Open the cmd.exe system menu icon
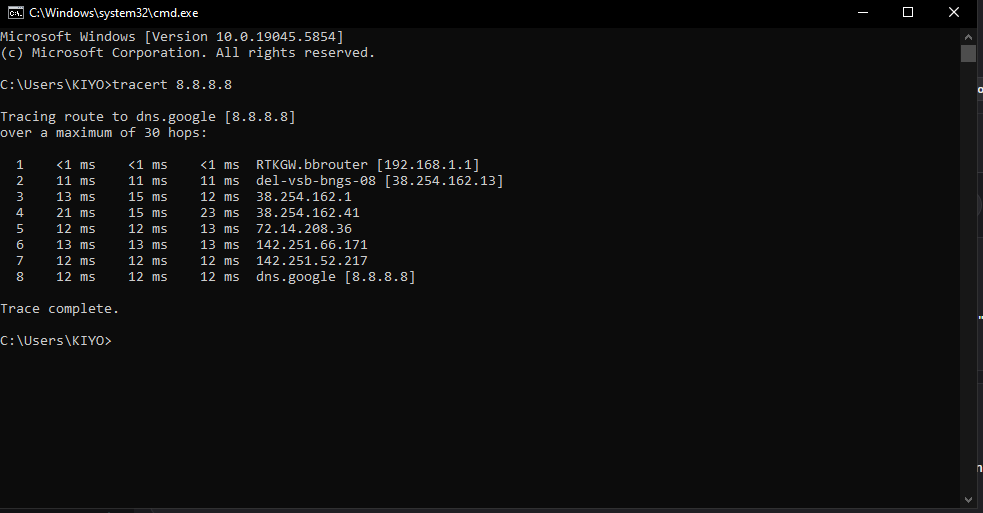Screen dimensions: 983x513 [x=16, y=13]
